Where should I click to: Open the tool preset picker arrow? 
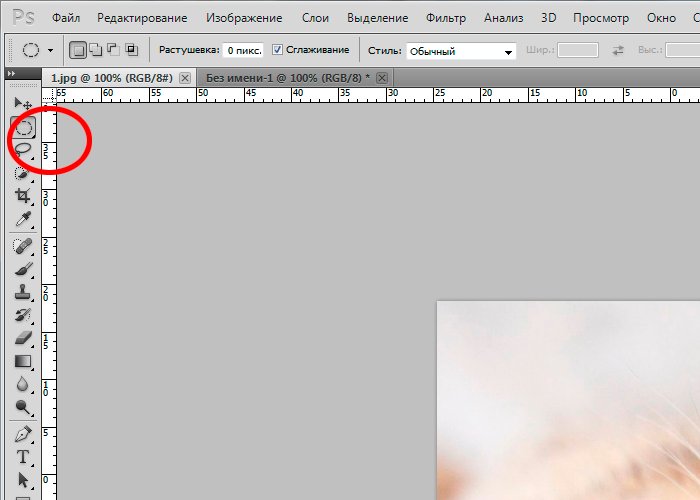[x=51, y=50]
